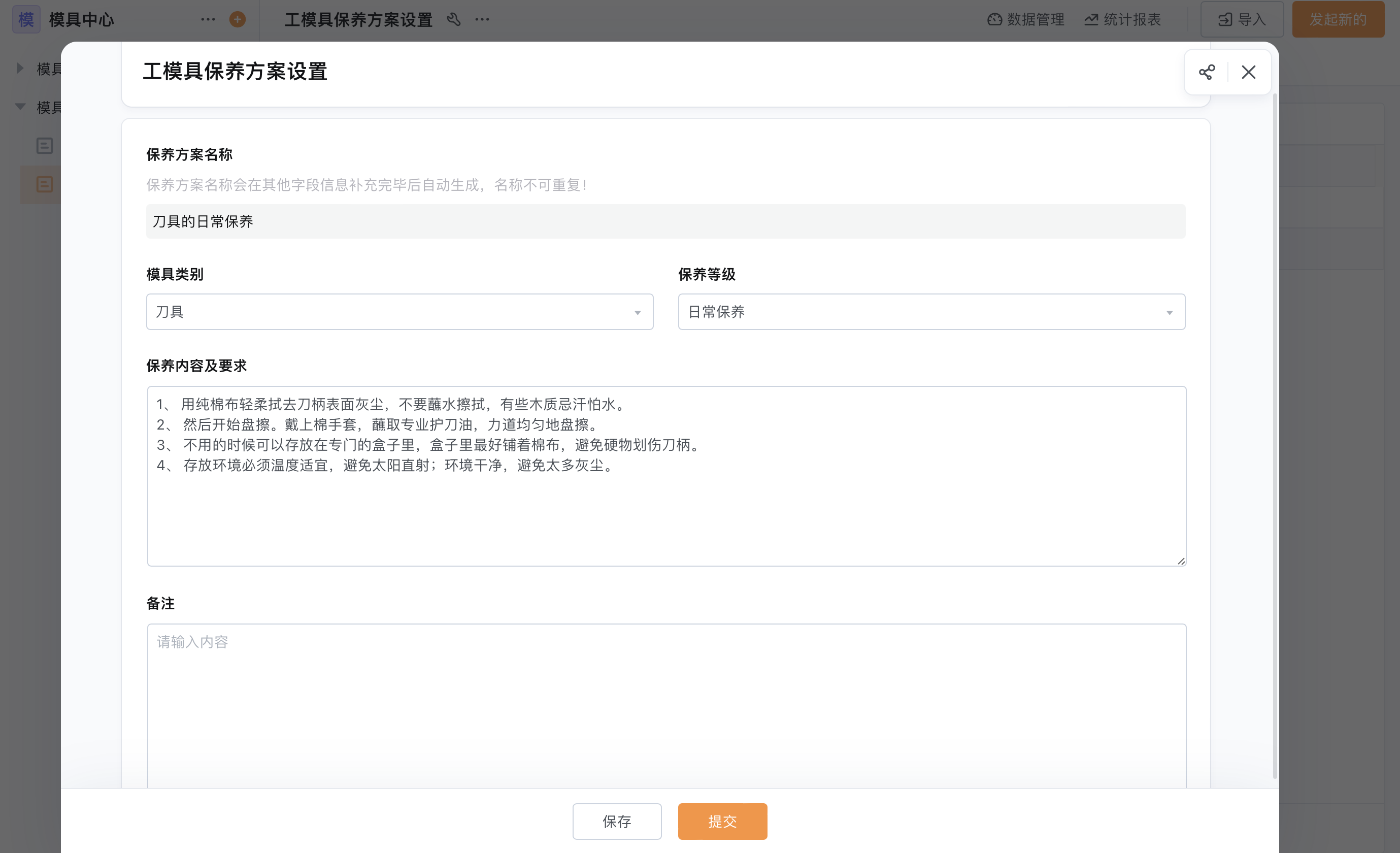Click the resize handle of the 保养内容及要求 text area
The width and height of the screenshot is (1400, 853).
(1181, 561)
